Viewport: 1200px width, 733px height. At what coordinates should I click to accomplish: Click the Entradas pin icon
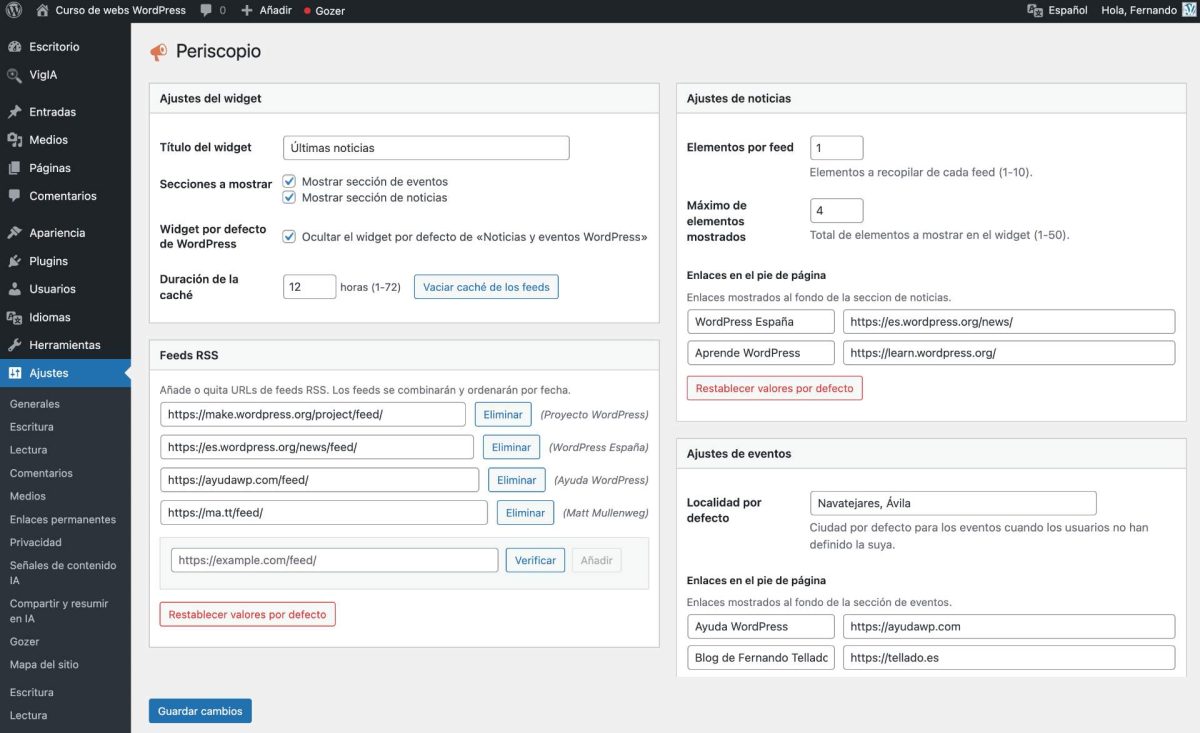[14, 112]
